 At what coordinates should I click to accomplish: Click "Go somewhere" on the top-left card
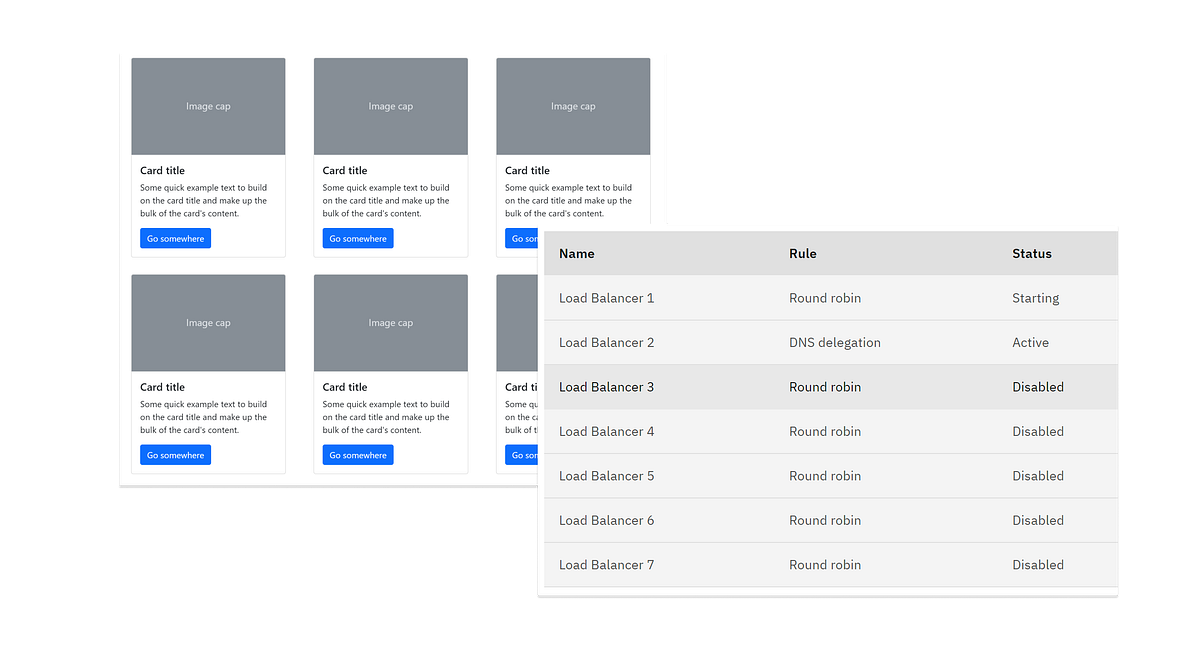coord(175,238)
